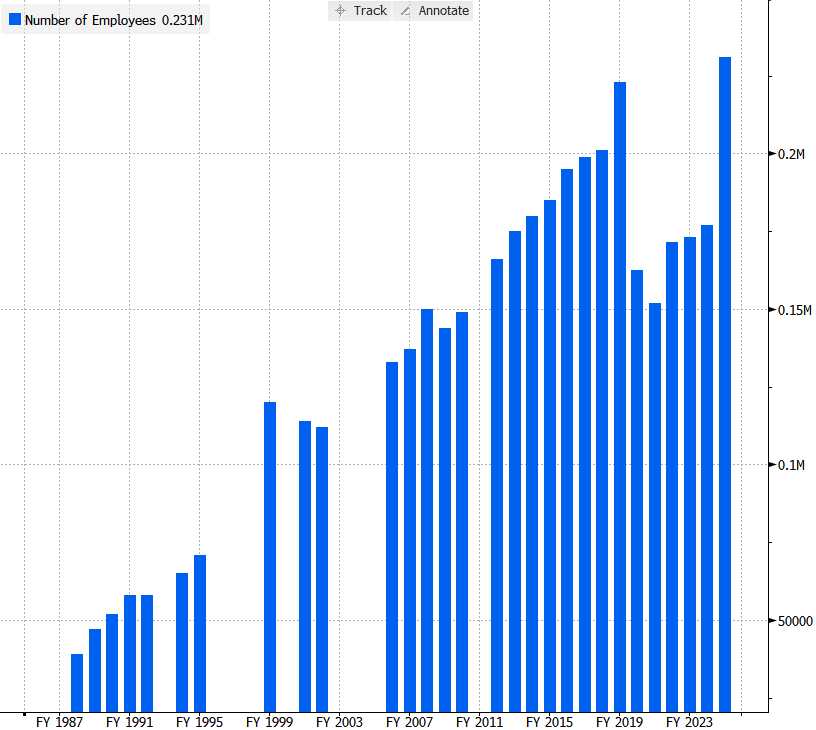This screenshot has height=730, width=816.
Task: Select the FY 2023 x-axis label
Action: click(687, 721)
